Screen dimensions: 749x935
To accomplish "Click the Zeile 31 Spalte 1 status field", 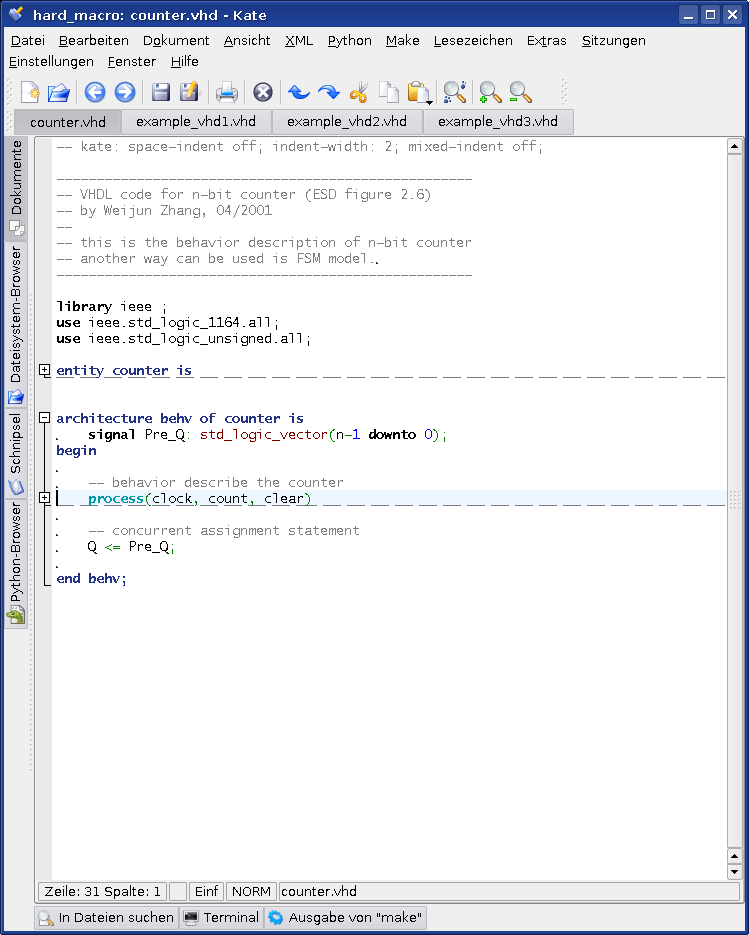I will point(103,891).
